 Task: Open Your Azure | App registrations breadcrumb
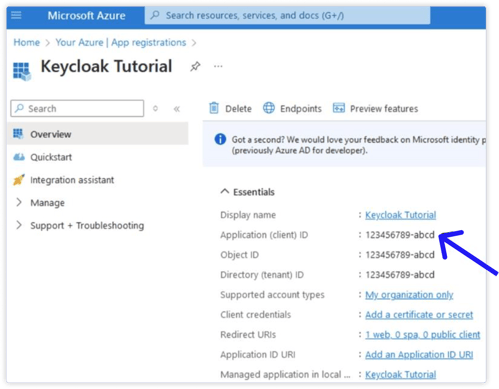click(x=121, y=43)
